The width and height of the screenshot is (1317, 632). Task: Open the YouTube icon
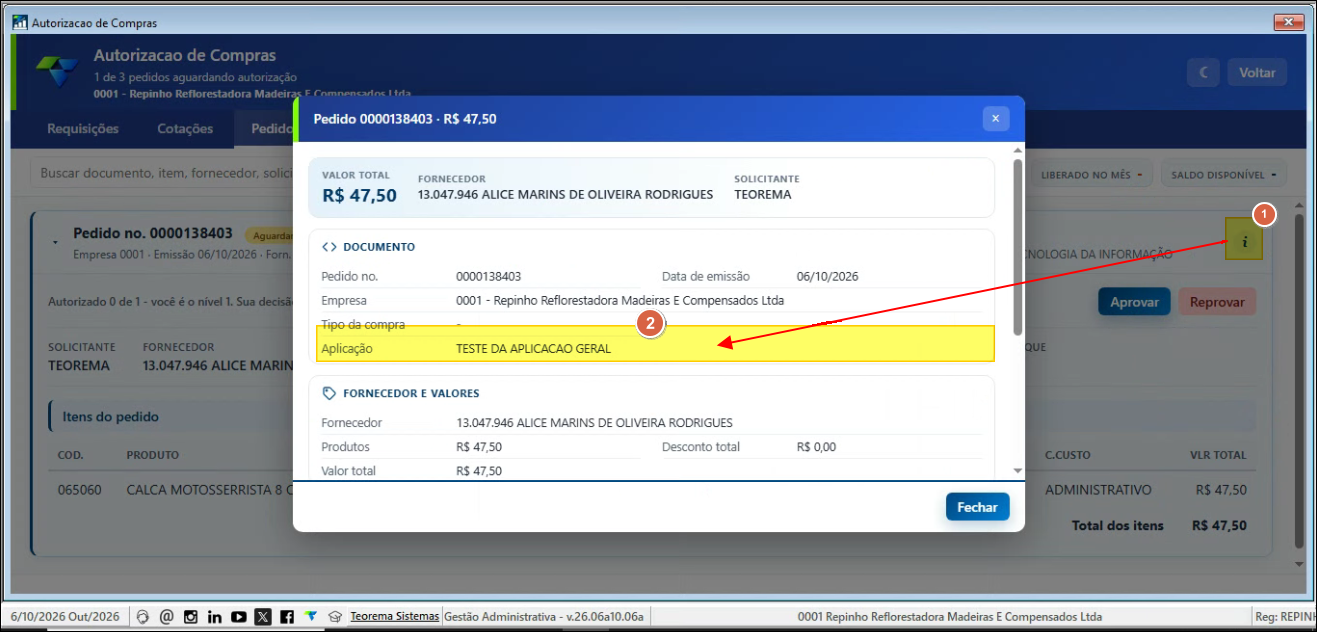(x=239, y=617)
